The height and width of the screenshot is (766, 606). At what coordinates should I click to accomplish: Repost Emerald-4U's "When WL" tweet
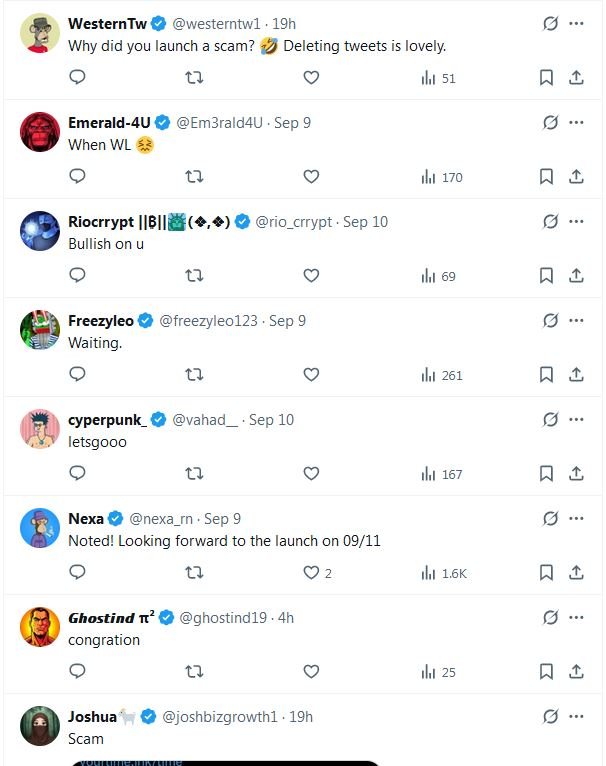pos(195,177)
